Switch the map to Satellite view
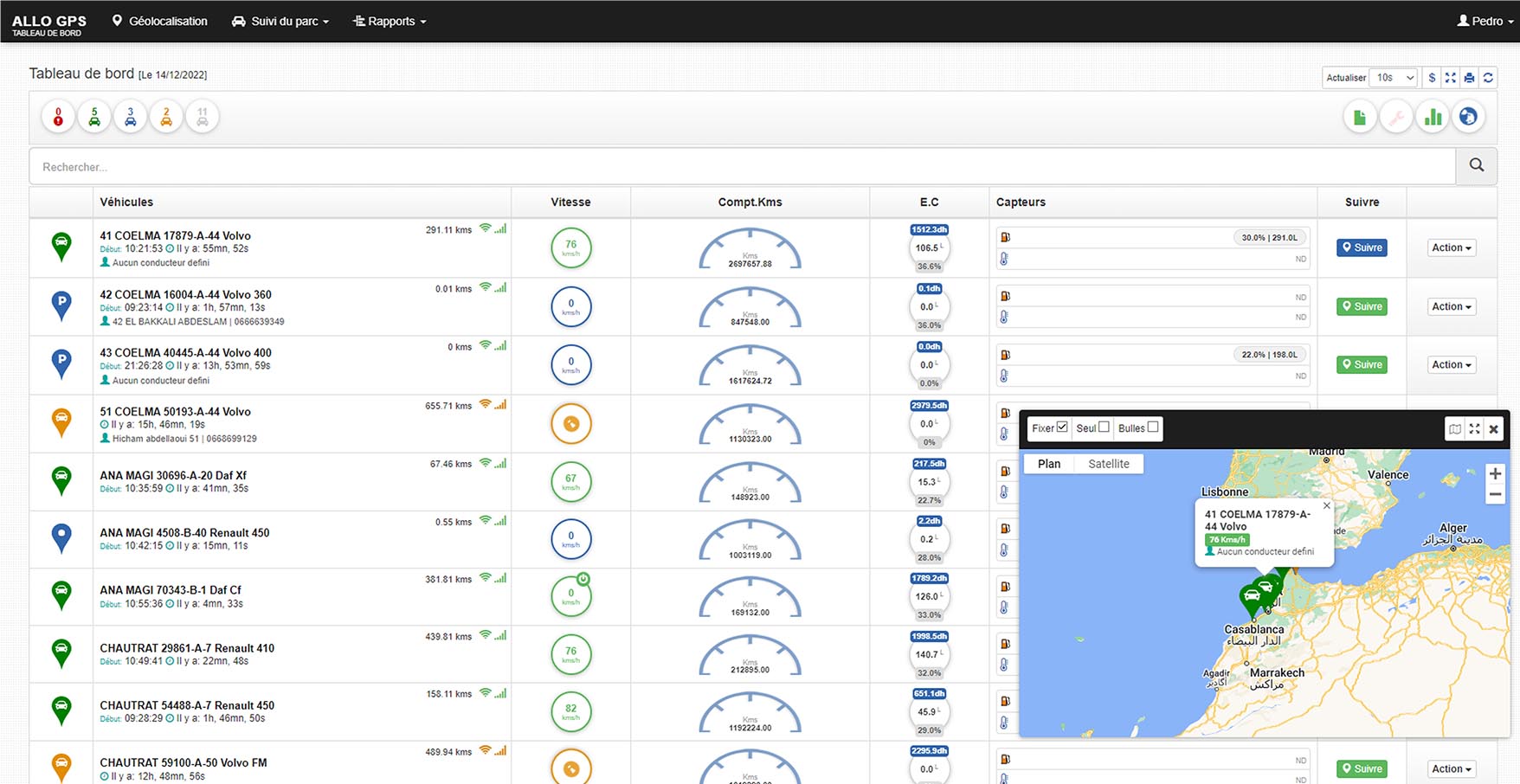The image size is (1520, 784). [1108, 464]
